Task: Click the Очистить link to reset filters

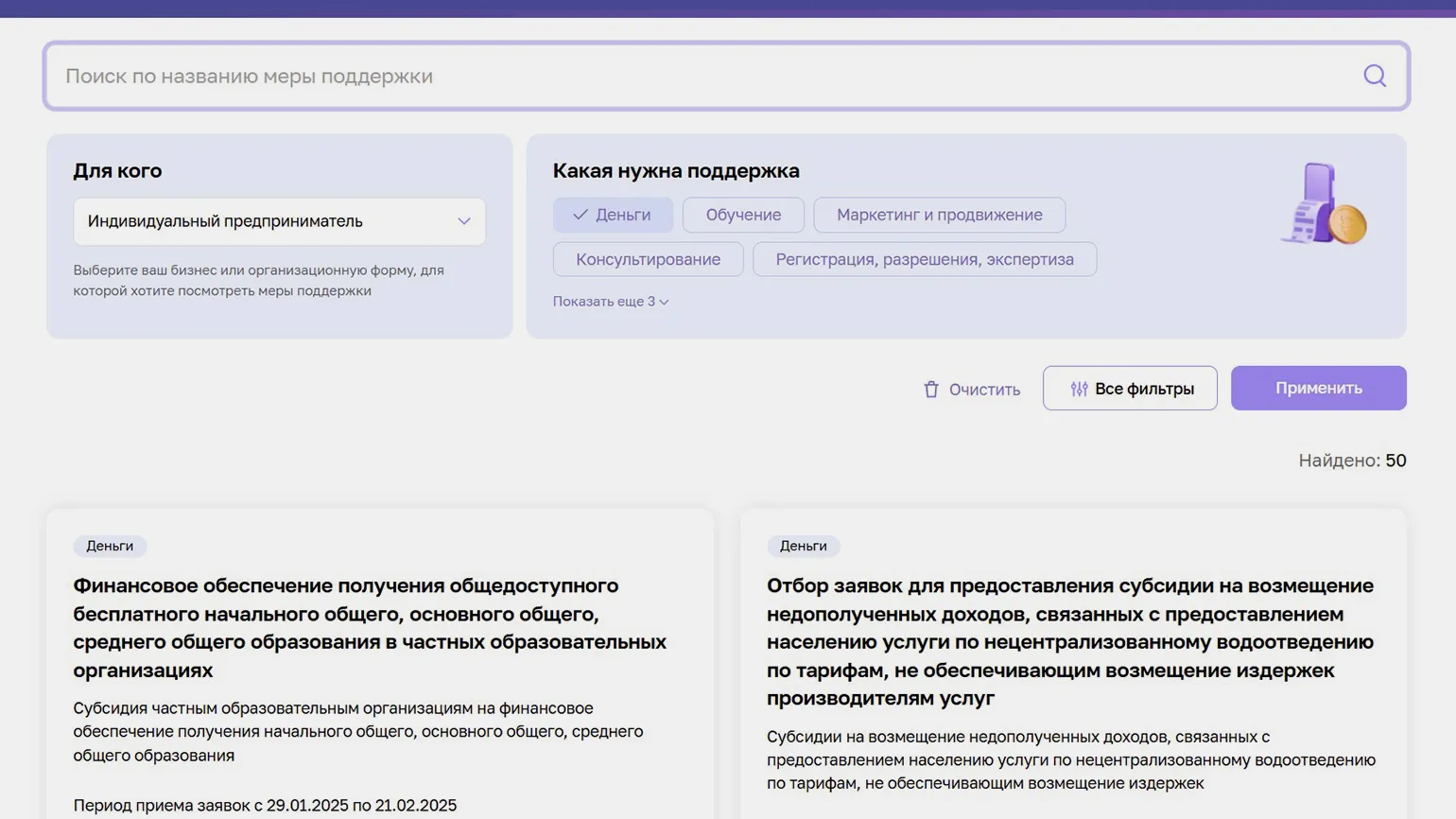Action: coord(983,390)
